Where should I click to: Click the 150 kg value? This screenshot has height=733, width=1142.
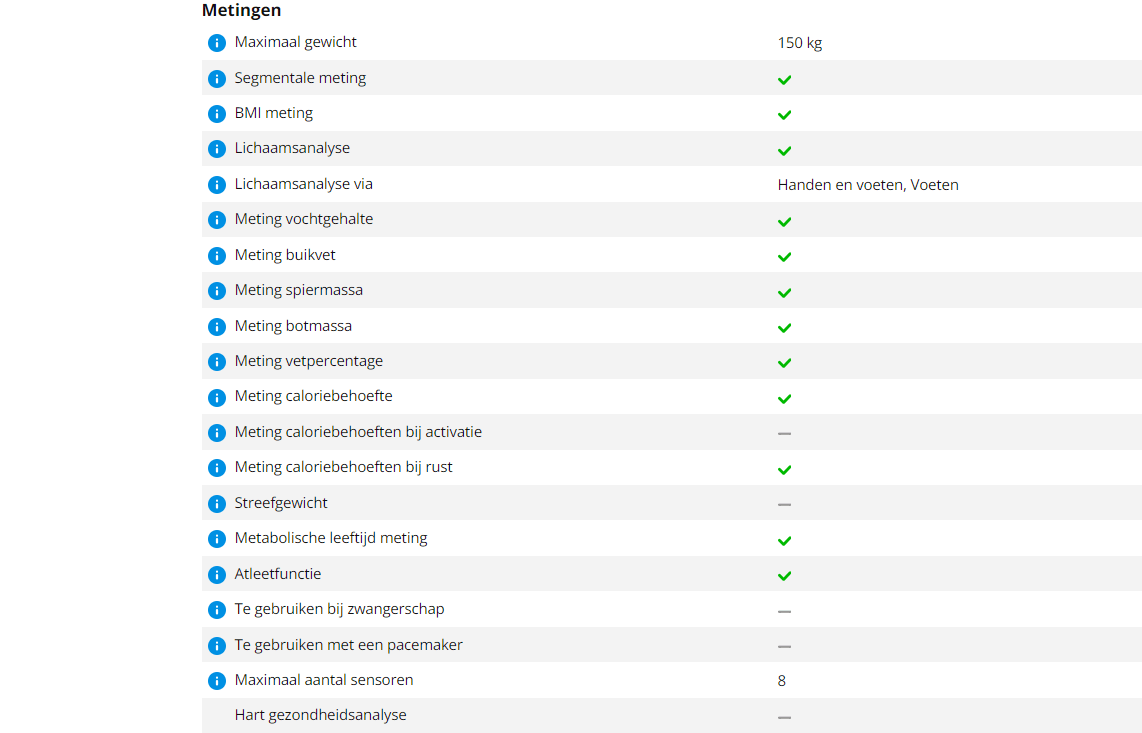tap(800, 43)
